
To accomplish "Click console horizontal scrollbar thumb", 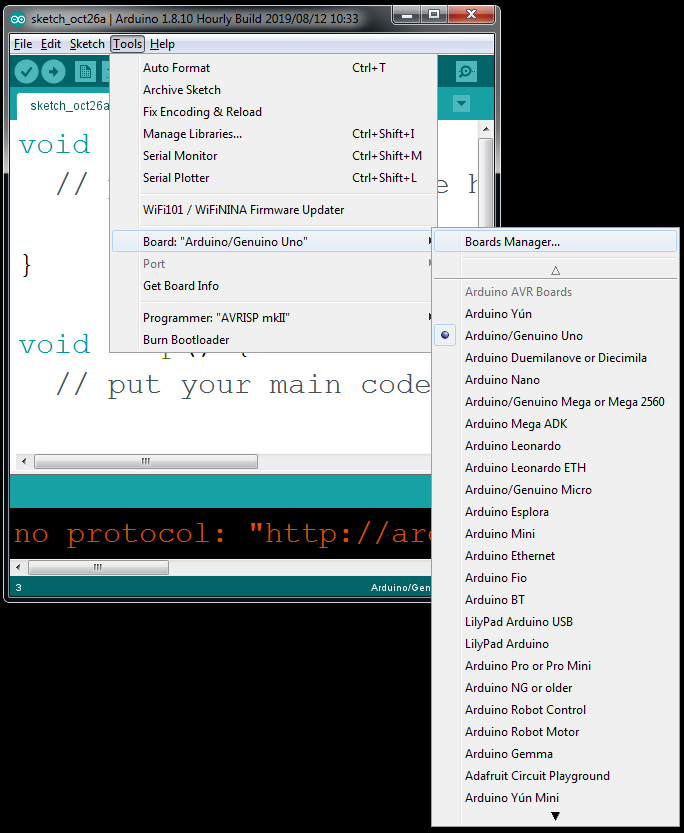I will click(x=98, y=567).
